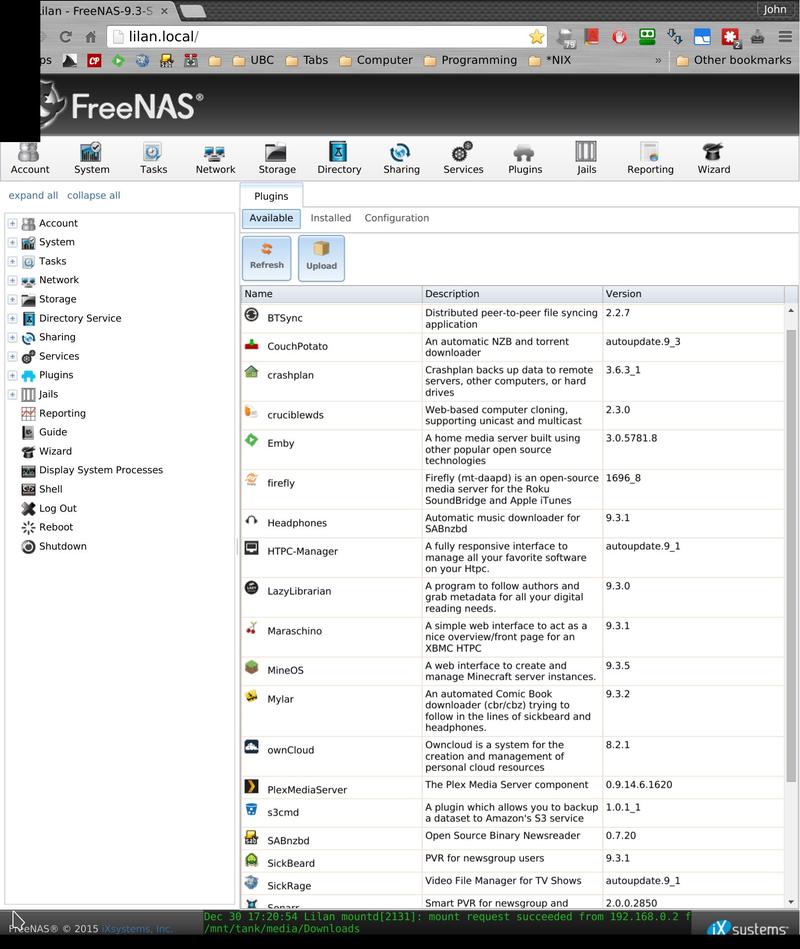Open the Other bookmarks folder

click(x=733, y=60)
